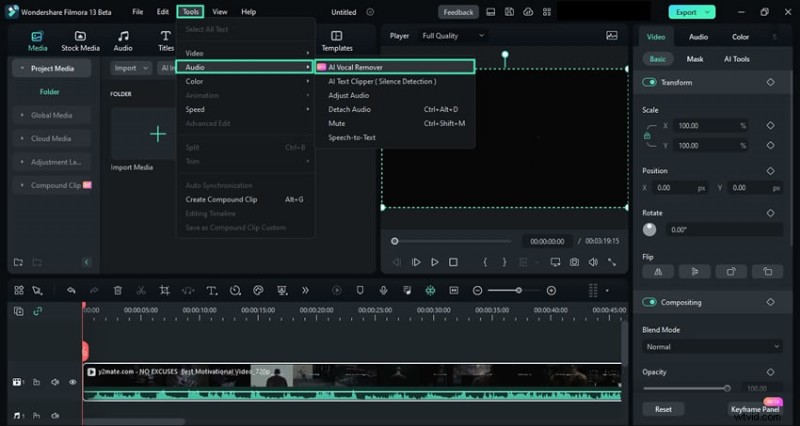Click the snapshot camera icon in player
Viewport: 800px width, 426px height.
click(x=574, y=262)
